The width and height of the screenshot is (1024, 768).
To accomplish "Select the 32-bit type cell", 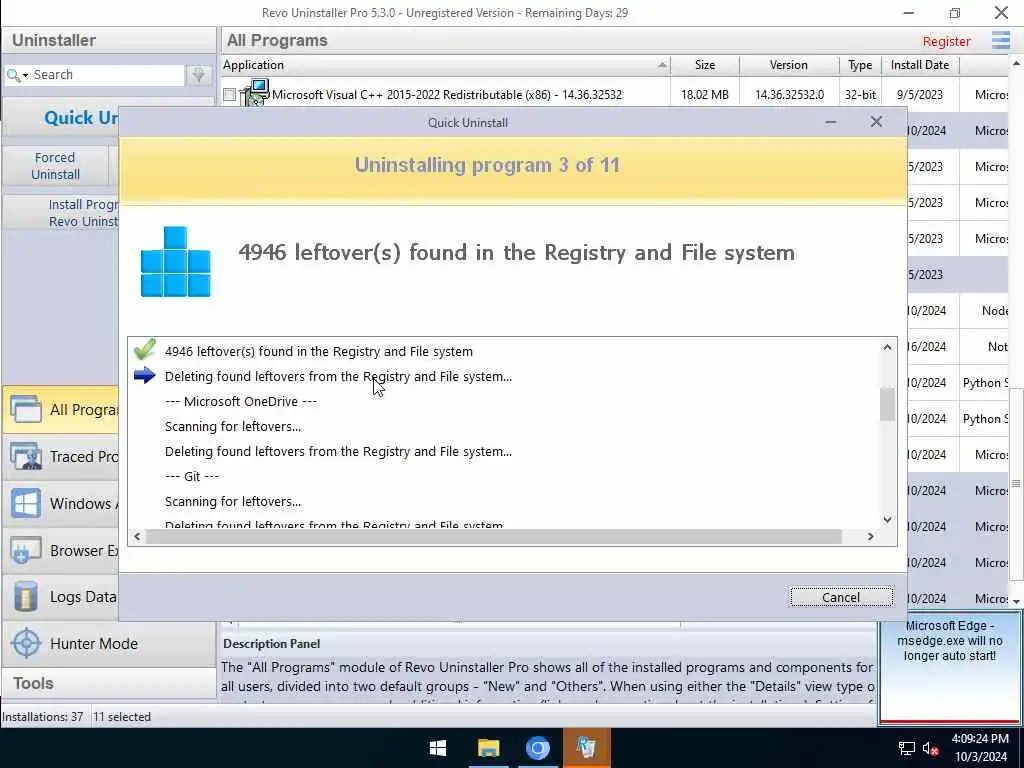I will [860, 95].
